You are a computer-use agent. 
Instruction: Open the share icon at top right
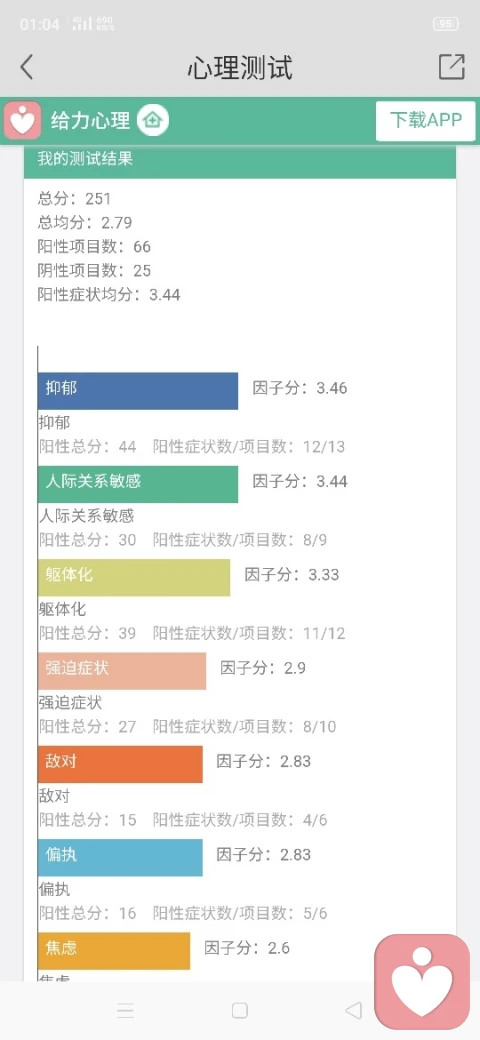click(451, 67)
